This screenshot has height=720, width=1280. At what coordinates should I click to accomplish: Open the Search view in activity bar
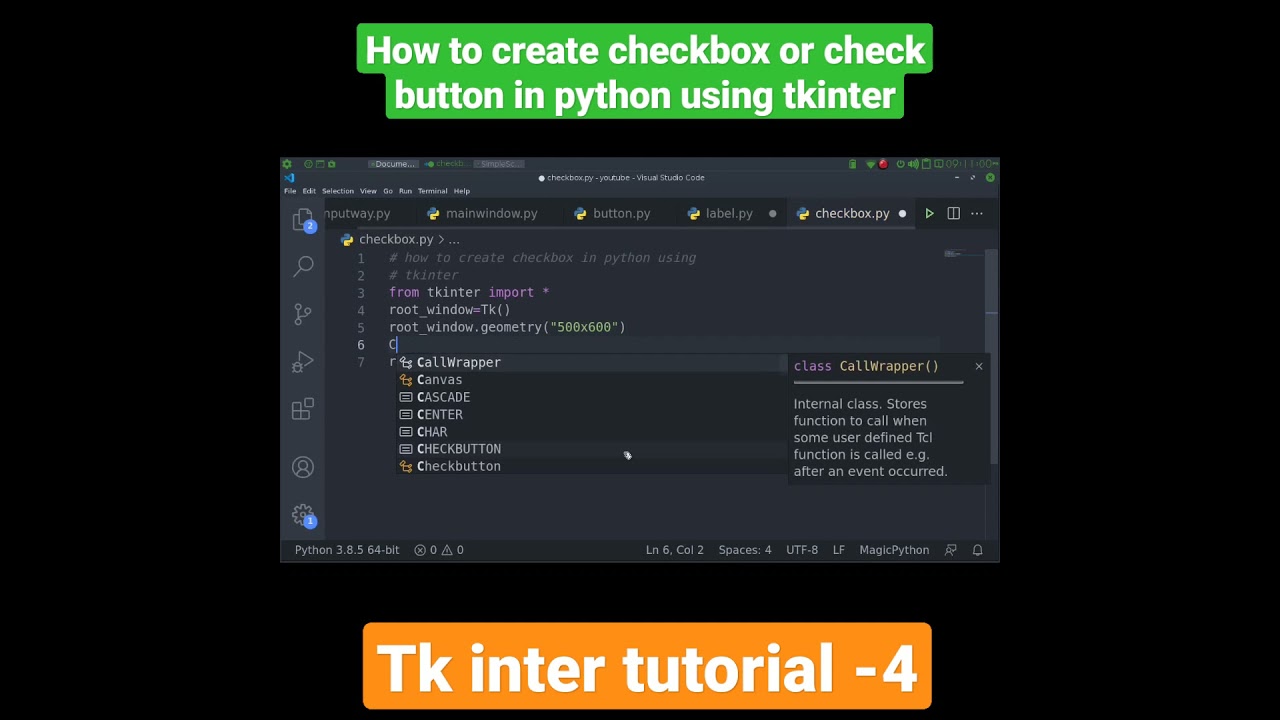(303, 266)
